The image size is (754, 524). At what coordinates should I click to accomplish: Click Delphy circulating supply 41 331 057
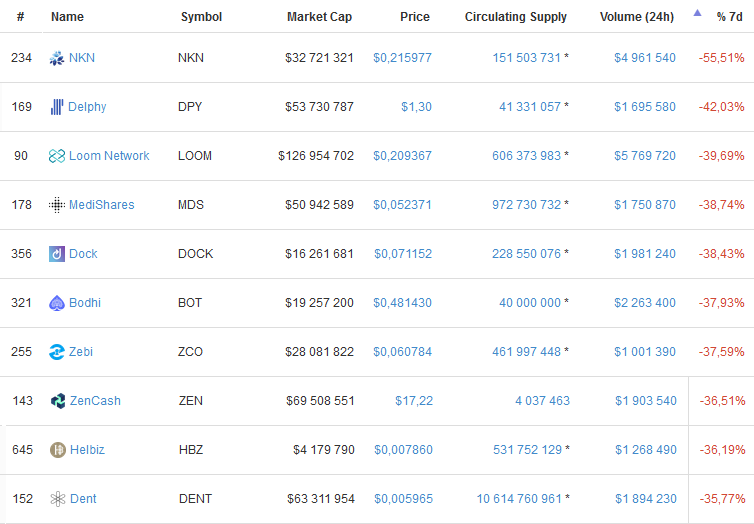point(530,107)
